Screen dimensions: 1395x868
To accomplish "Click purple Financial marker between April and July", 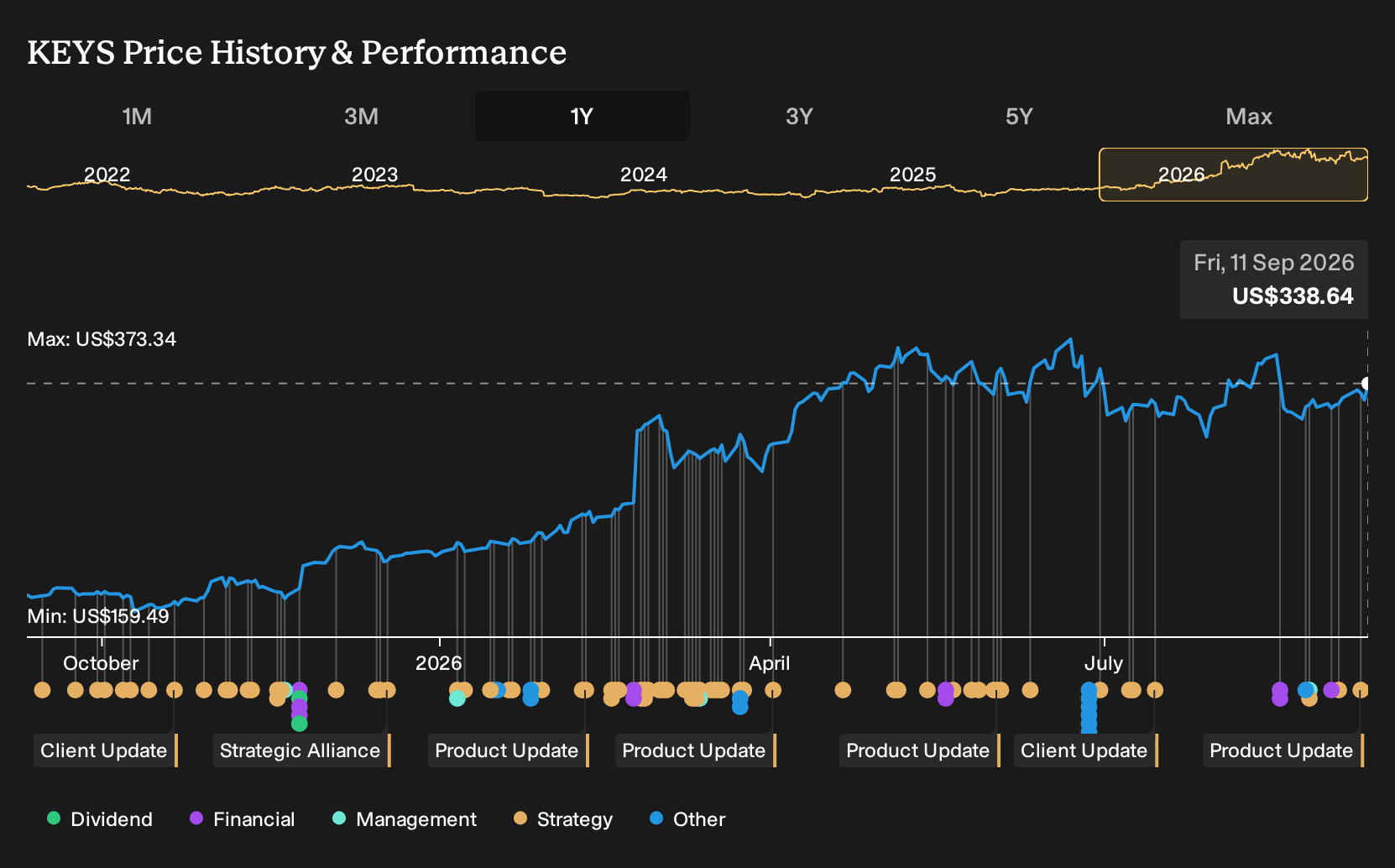I will 946,694.
